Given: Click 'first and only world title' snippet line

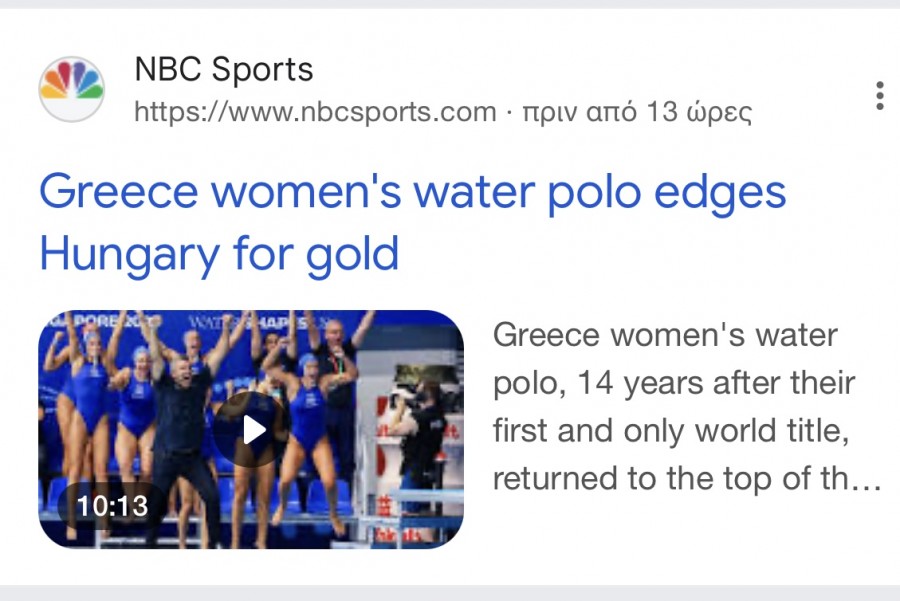Looking at the screenshot, I should click(x=671, y=431).
